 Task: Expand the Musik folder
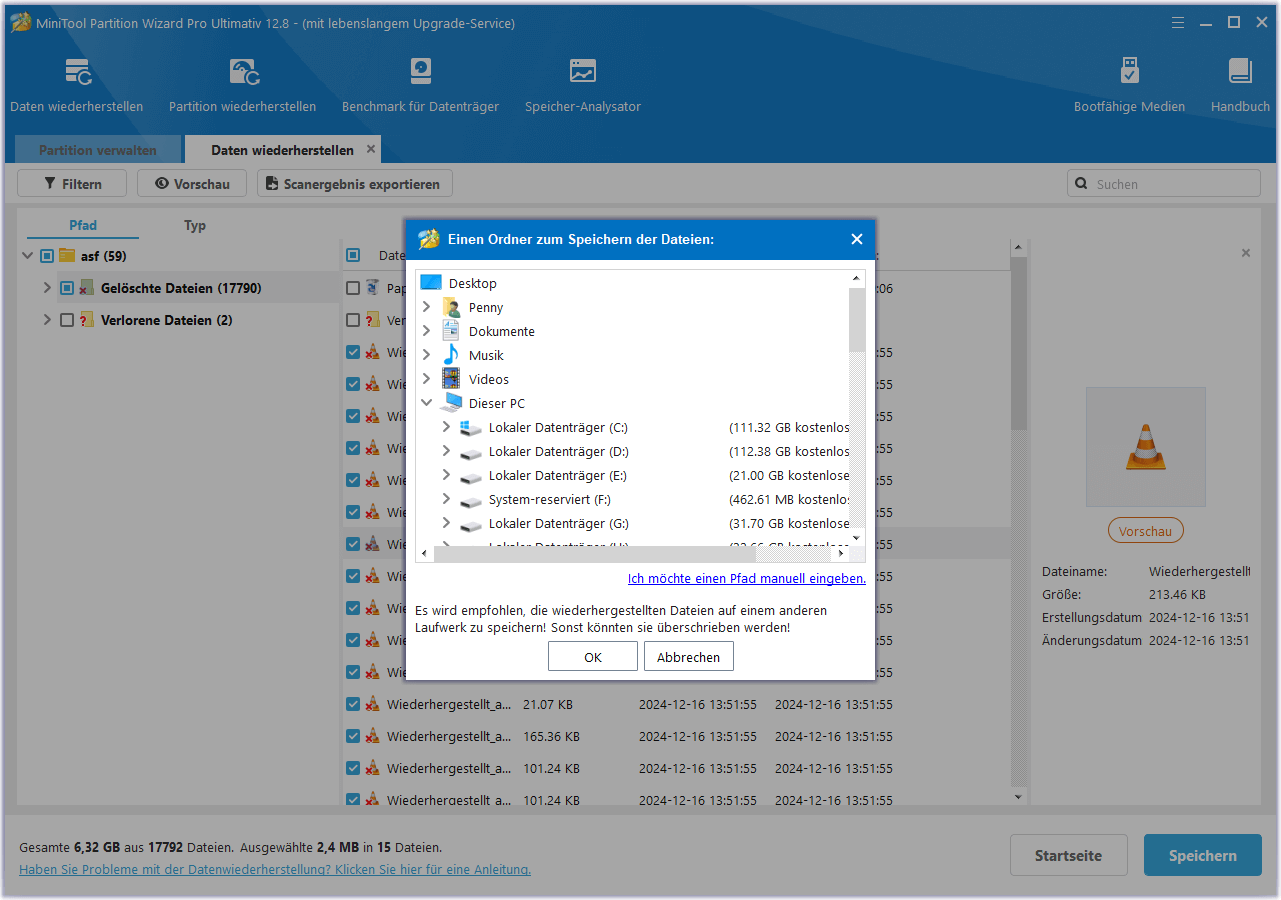click(427, 355)
